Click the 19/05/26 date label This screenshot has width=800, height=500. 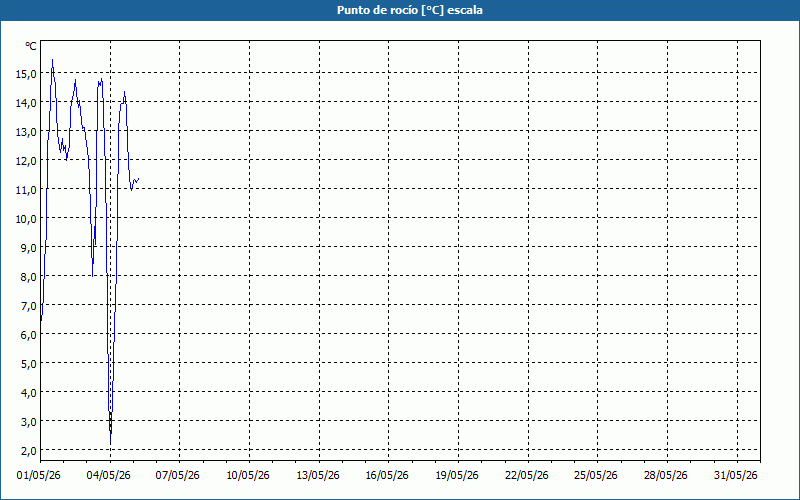(457, 476)
